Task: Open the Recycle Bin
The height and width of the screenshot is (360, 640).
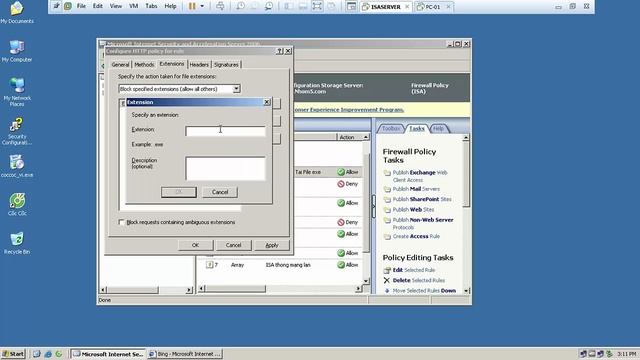Action: pos(17,243)
